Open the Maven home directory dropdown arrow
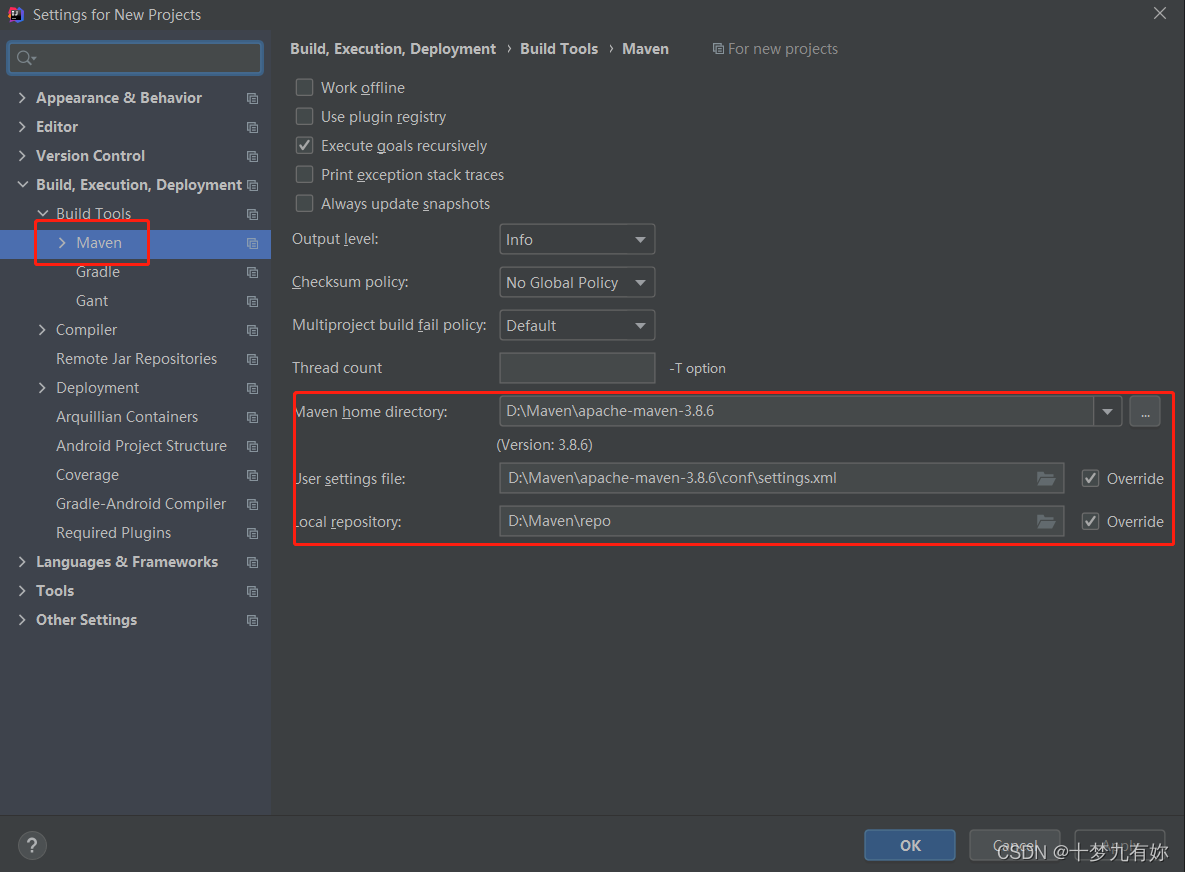The image size is (1185, 872). 1107,412
